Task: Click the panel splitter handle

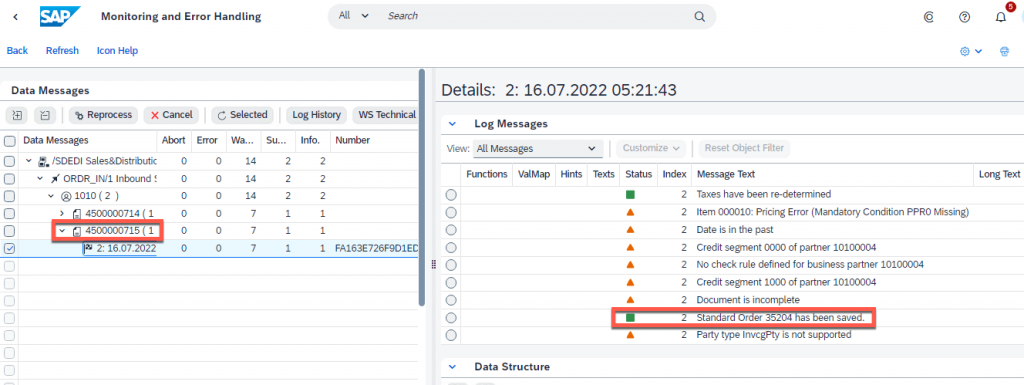Action: [433, 263]
